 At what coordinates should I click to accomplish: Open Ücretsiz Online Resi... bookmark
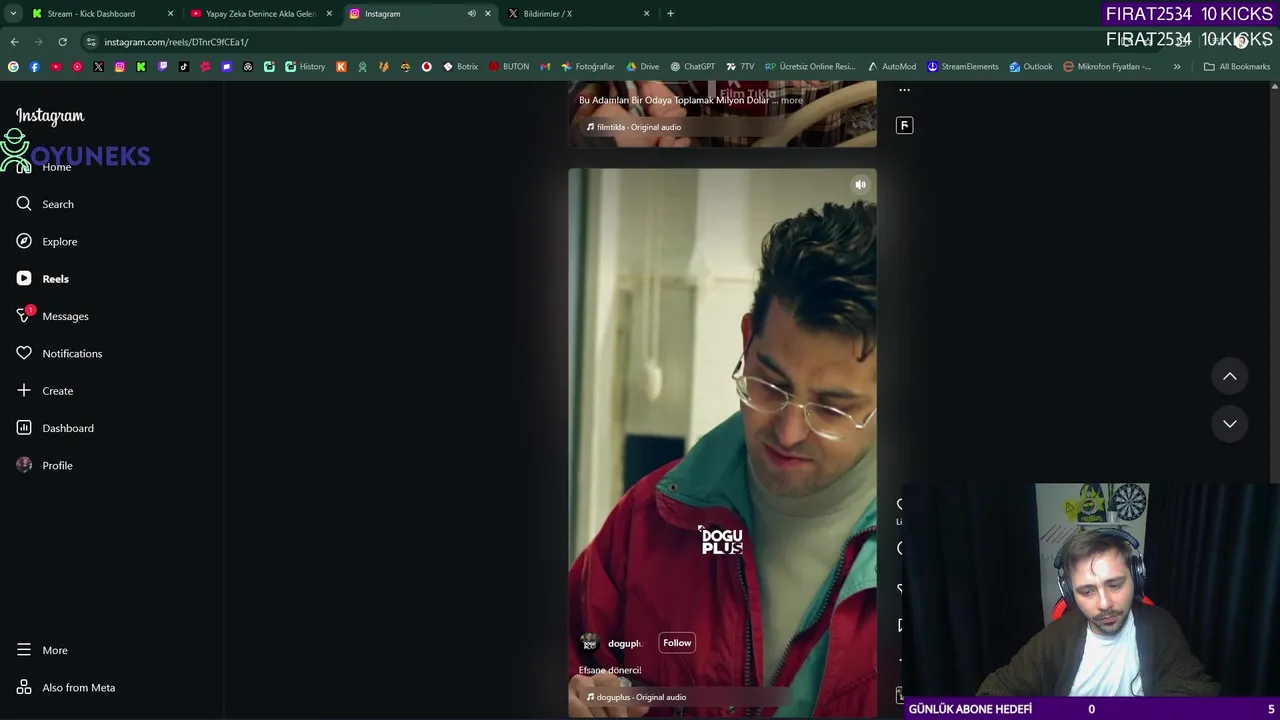pyautogui.click(x=811, y=67)
